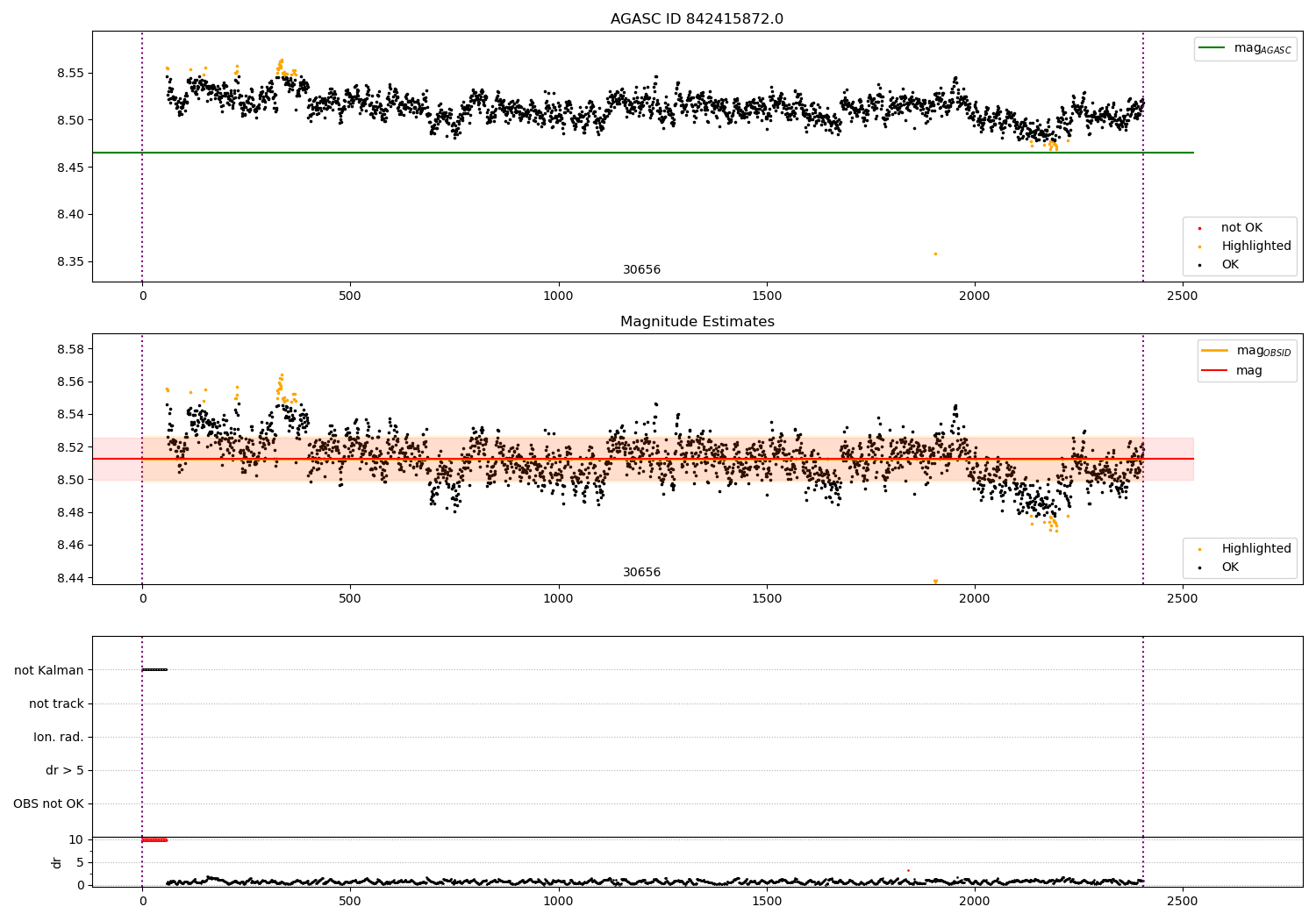Viewport: 1316px width, 921px height.
Task: Click the 'Ion. rad.' axis label
Action: click(59, 737)
